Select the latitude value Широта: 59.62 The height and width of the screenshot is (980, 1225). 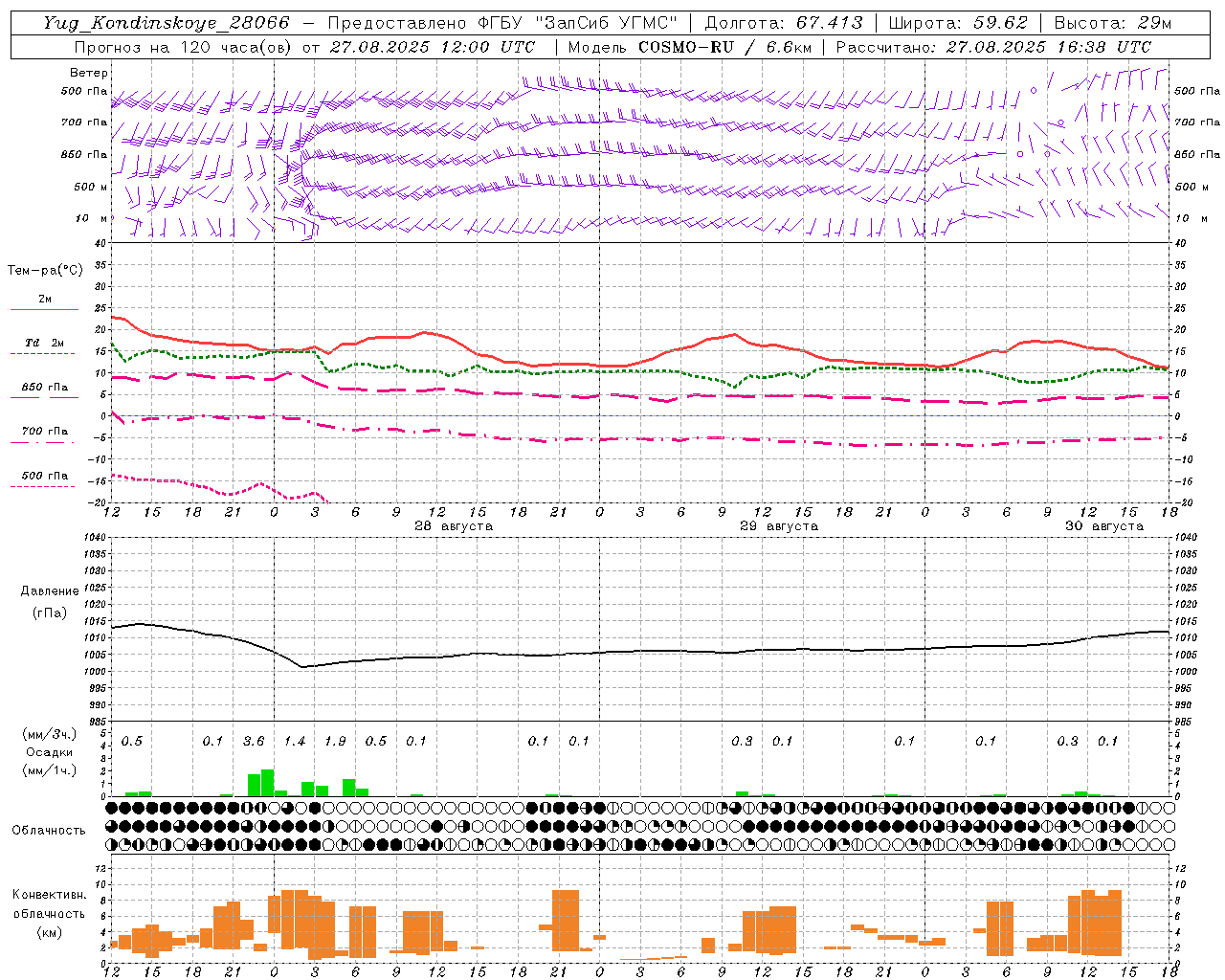point(958,23)
